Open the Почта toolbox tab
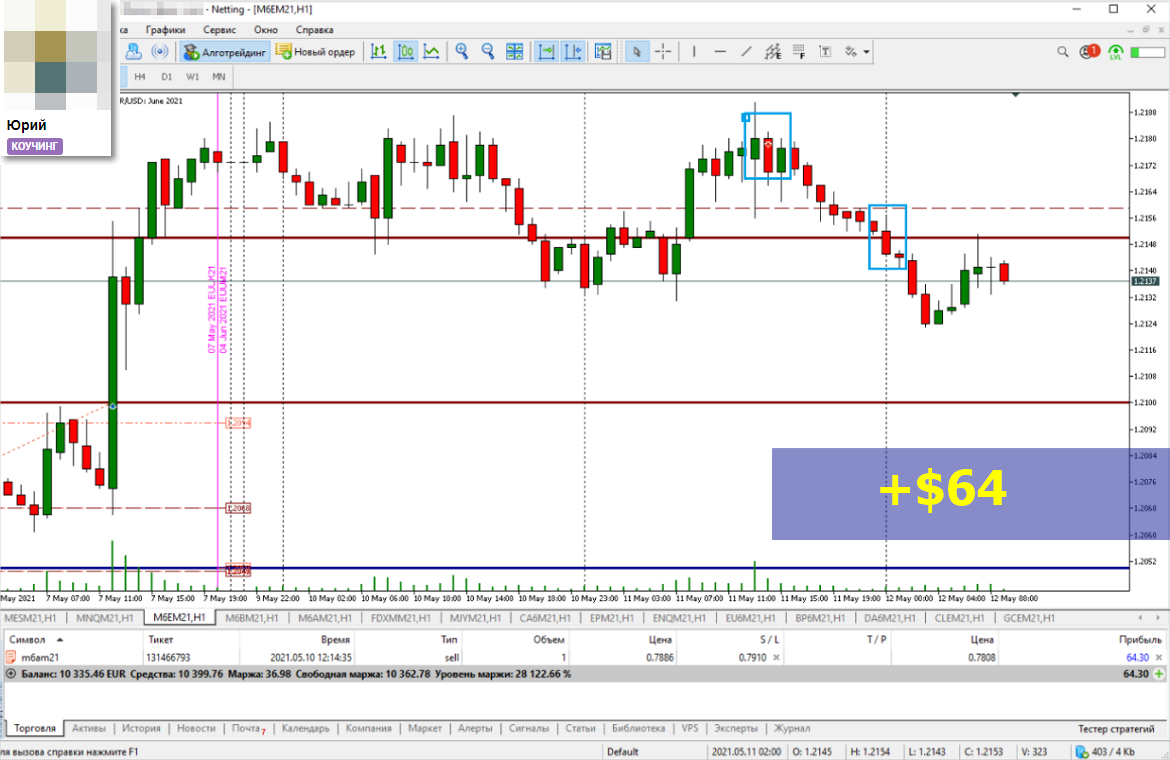Screen dimensions: 1170x760 [x=248, y=728]
